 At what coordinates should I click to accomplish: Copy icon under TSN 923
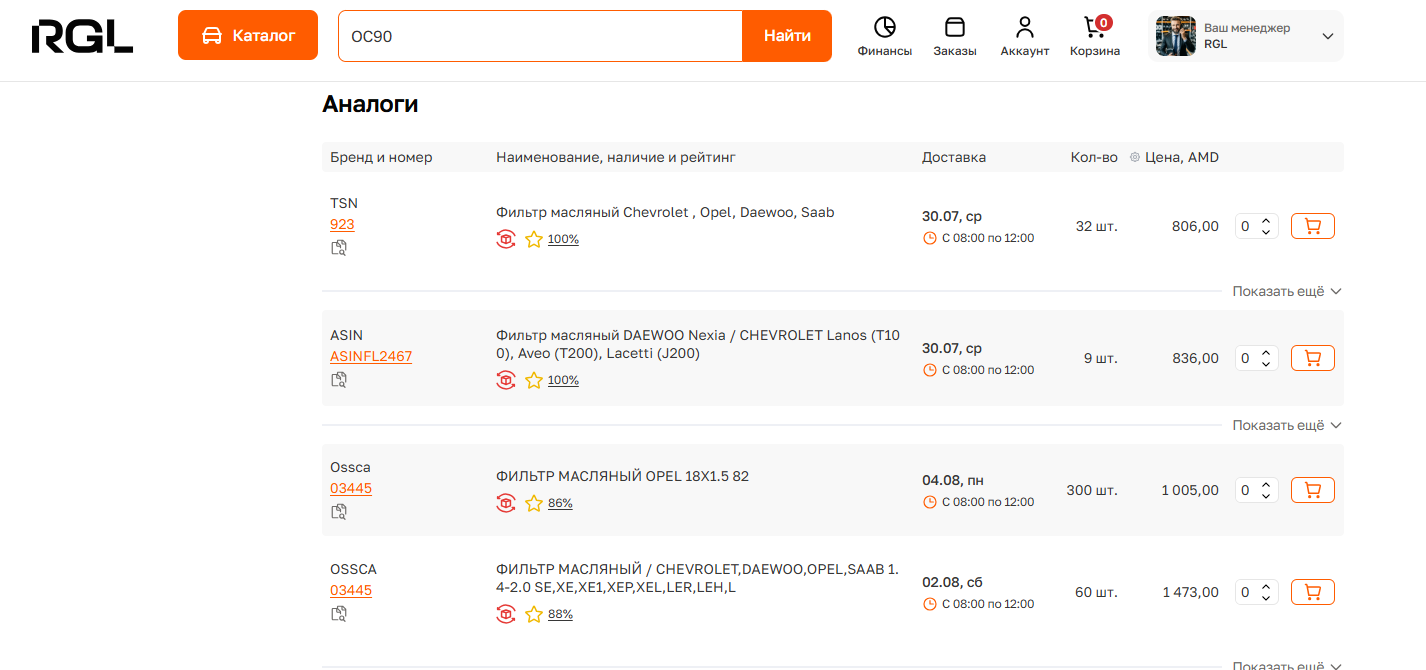click(339, 247)
